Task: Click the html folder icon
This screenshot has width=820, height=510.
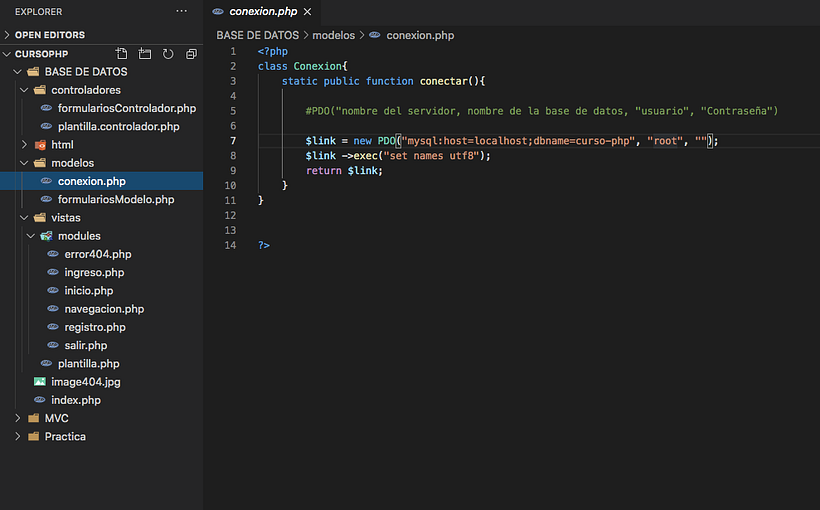Action: 40,144
